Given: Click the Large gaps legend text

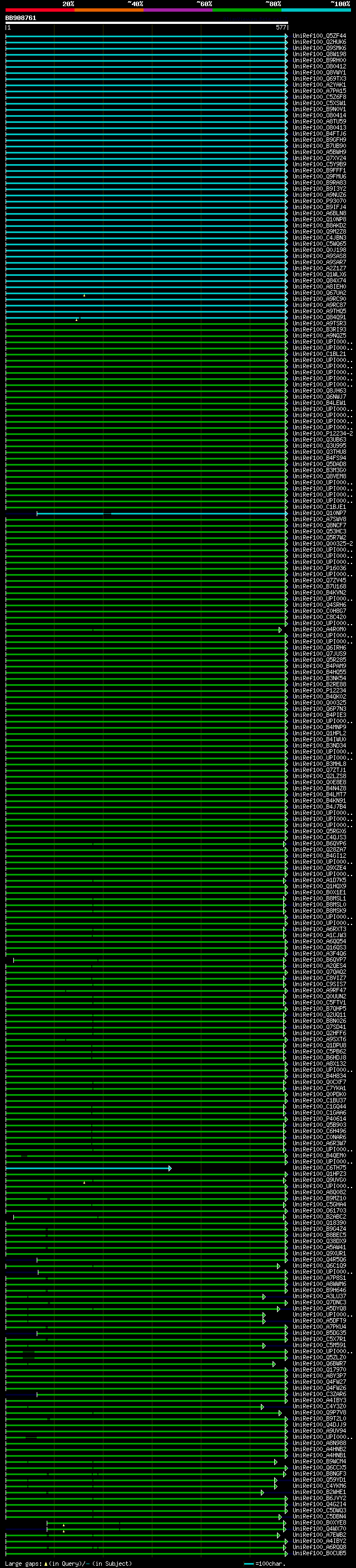Looking at the screenshot, I should click(68, 1563).
